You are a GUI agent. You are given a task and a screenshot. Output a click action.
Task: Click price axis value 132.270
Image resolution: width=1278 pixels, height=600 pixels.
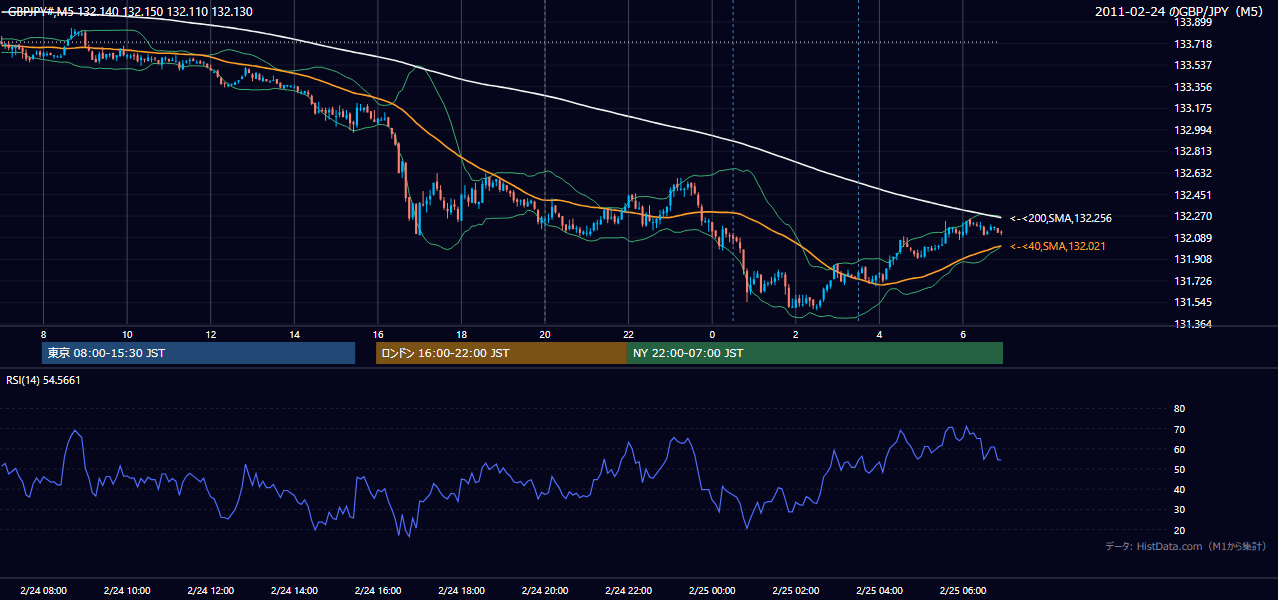pyautogui.click(x=1193, y=216)
